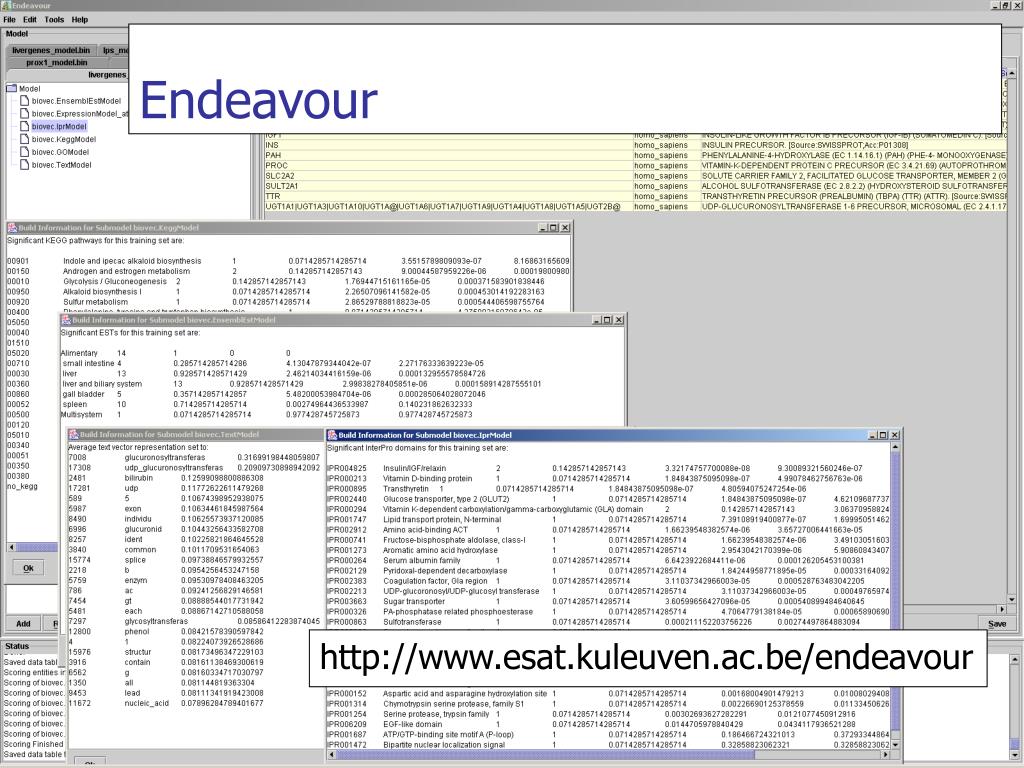Click the biovec.ExpressionModel document icon

point(25,114)
